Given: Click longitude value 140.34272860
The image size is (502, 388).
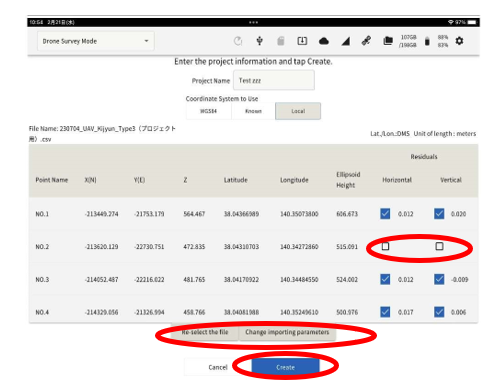Looking at the screenshot, I should pyautogui.click(x=299, y=247).
